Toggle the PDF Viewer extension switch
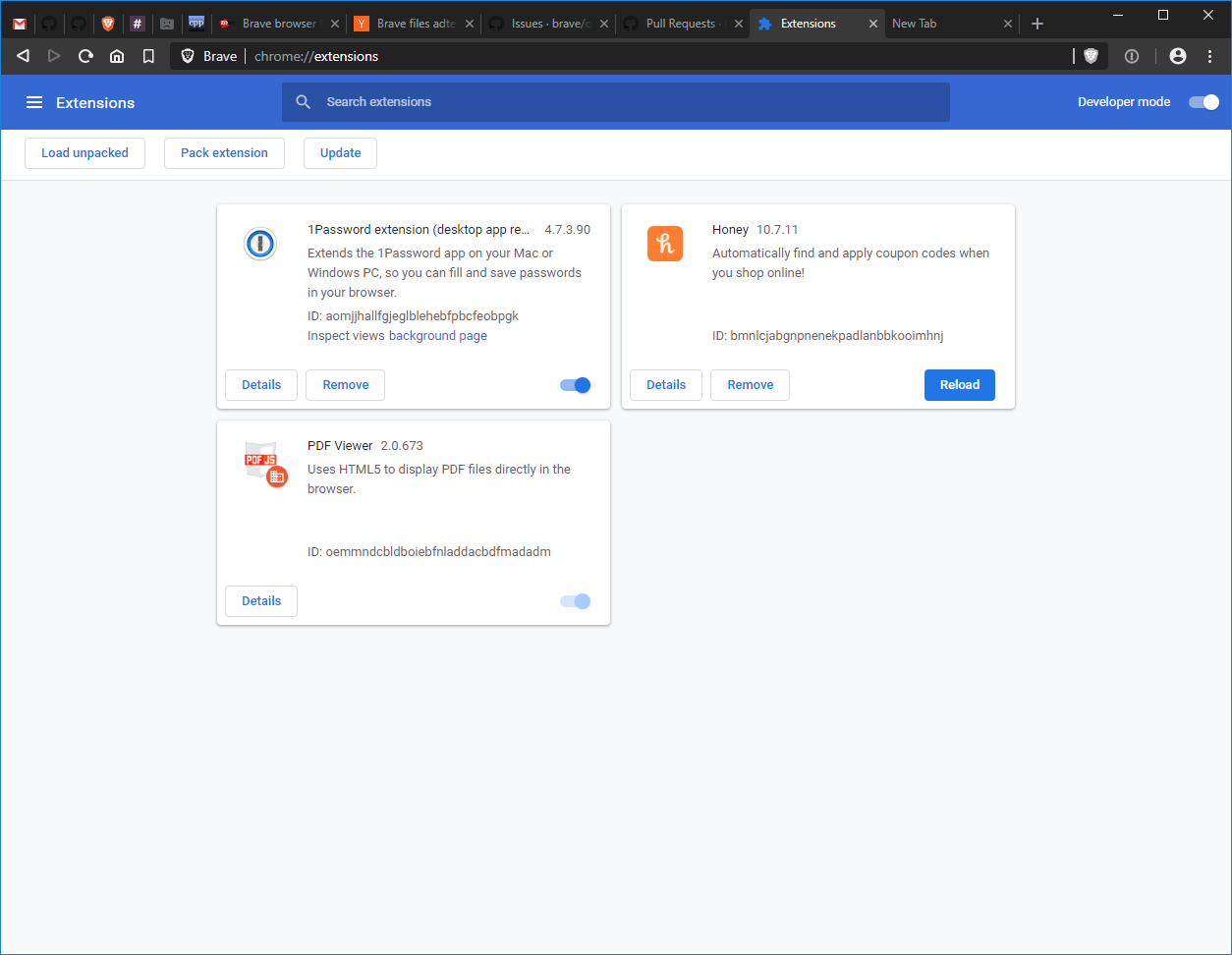Image resolution: width=1232 pixels, height=955 pixels. pos(576,601)
